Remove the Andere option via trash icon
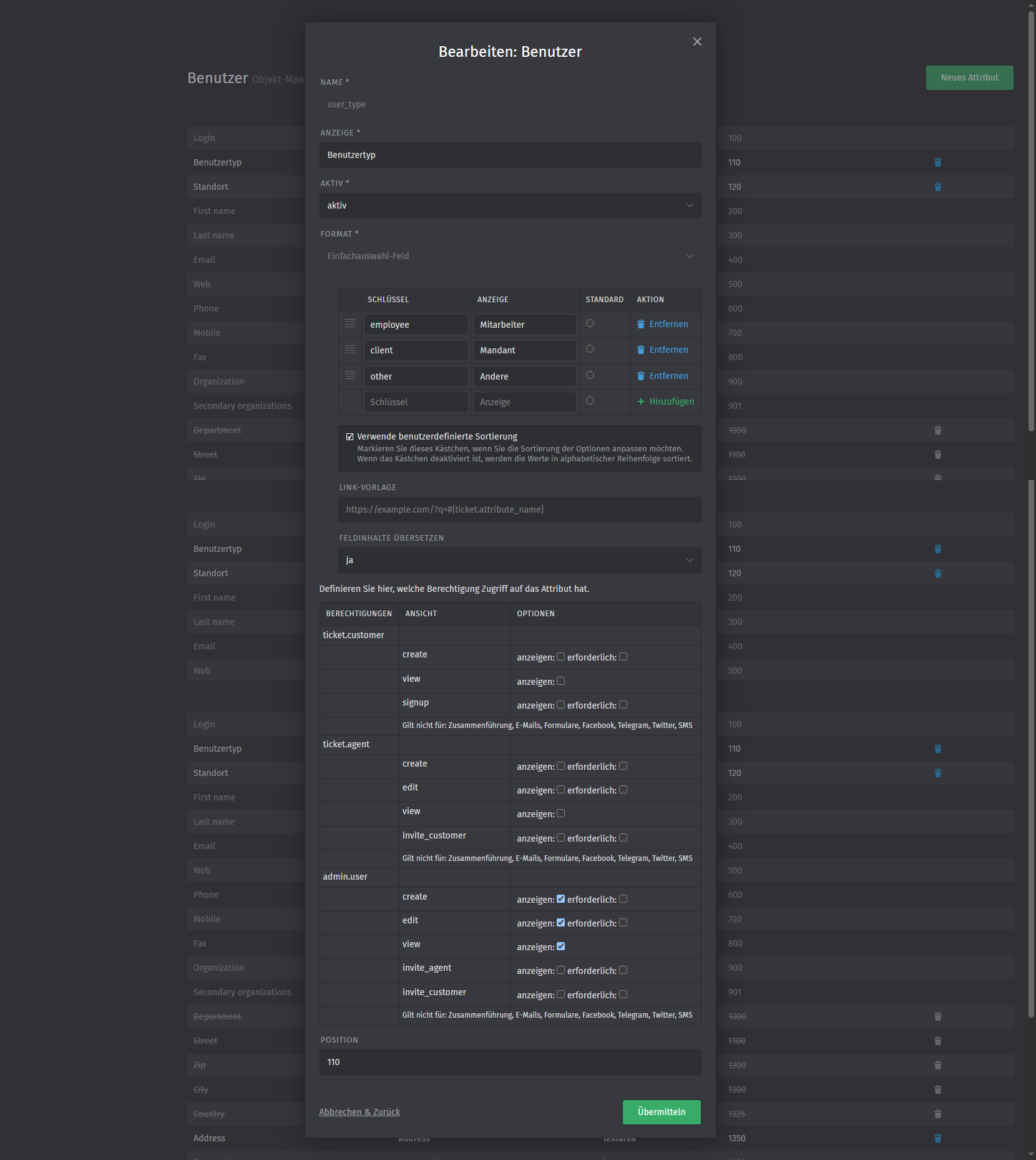Screen dimensions: 1036x1160 (x=641, y=376)
